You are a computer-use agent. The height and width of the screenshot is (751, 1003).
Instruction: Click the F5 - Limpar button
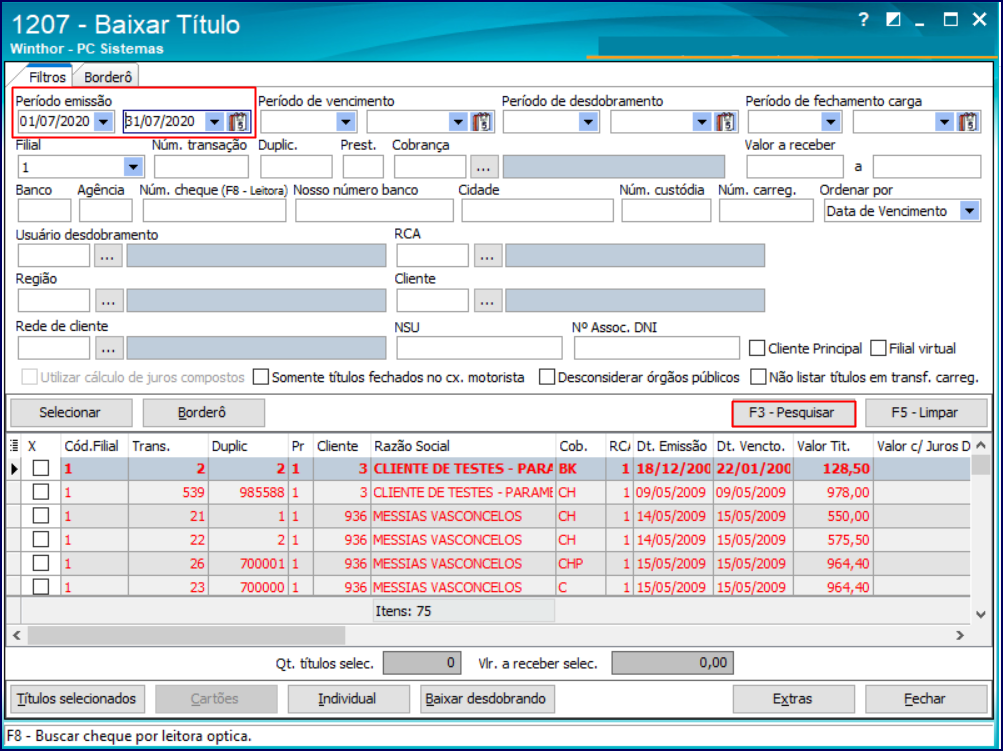click(926, 413)
